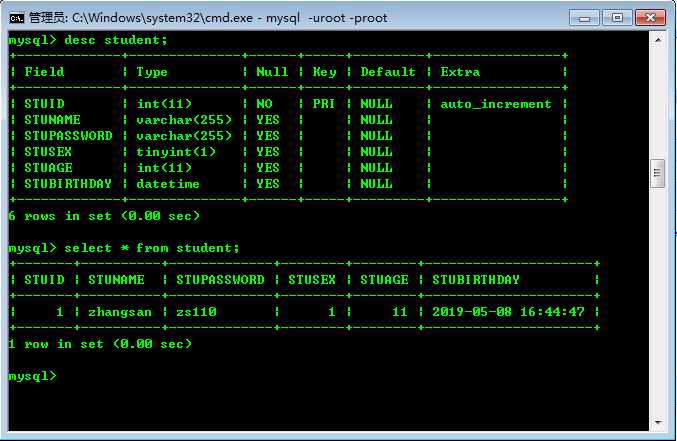This screenshot has height=441, width=677.
Task: Click the 'Type' column header
Action: pos(152,72)
